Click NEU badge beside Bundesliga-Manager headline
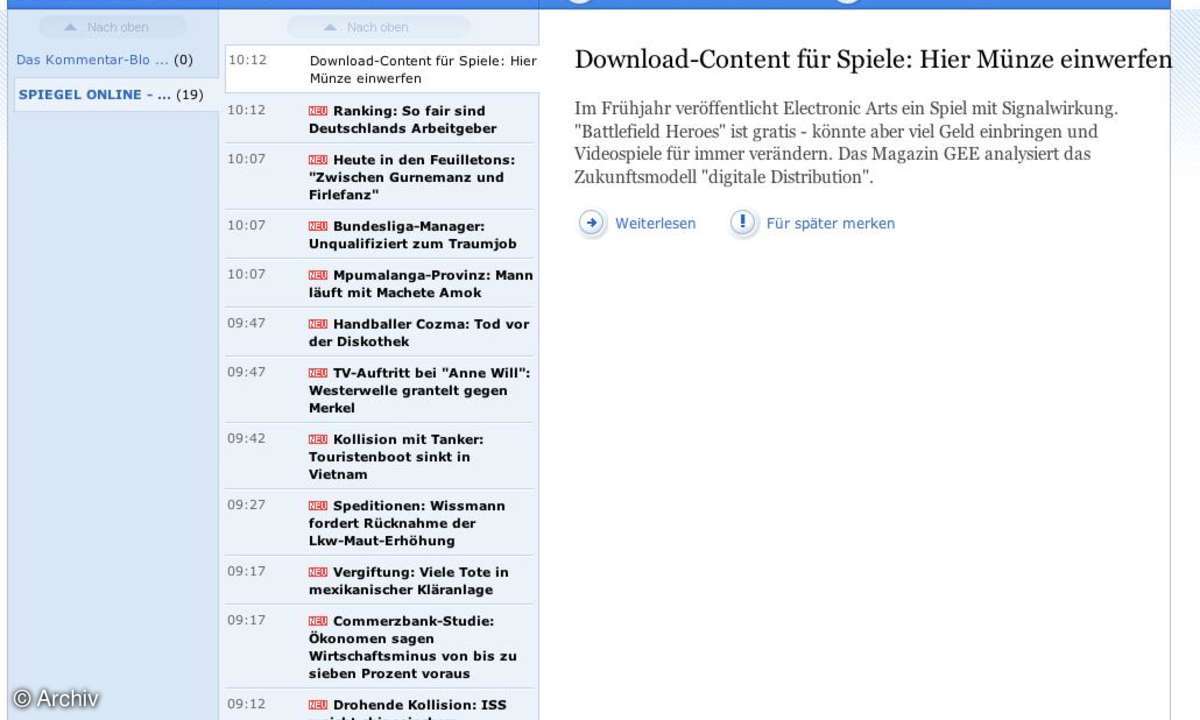 point(318,227)
